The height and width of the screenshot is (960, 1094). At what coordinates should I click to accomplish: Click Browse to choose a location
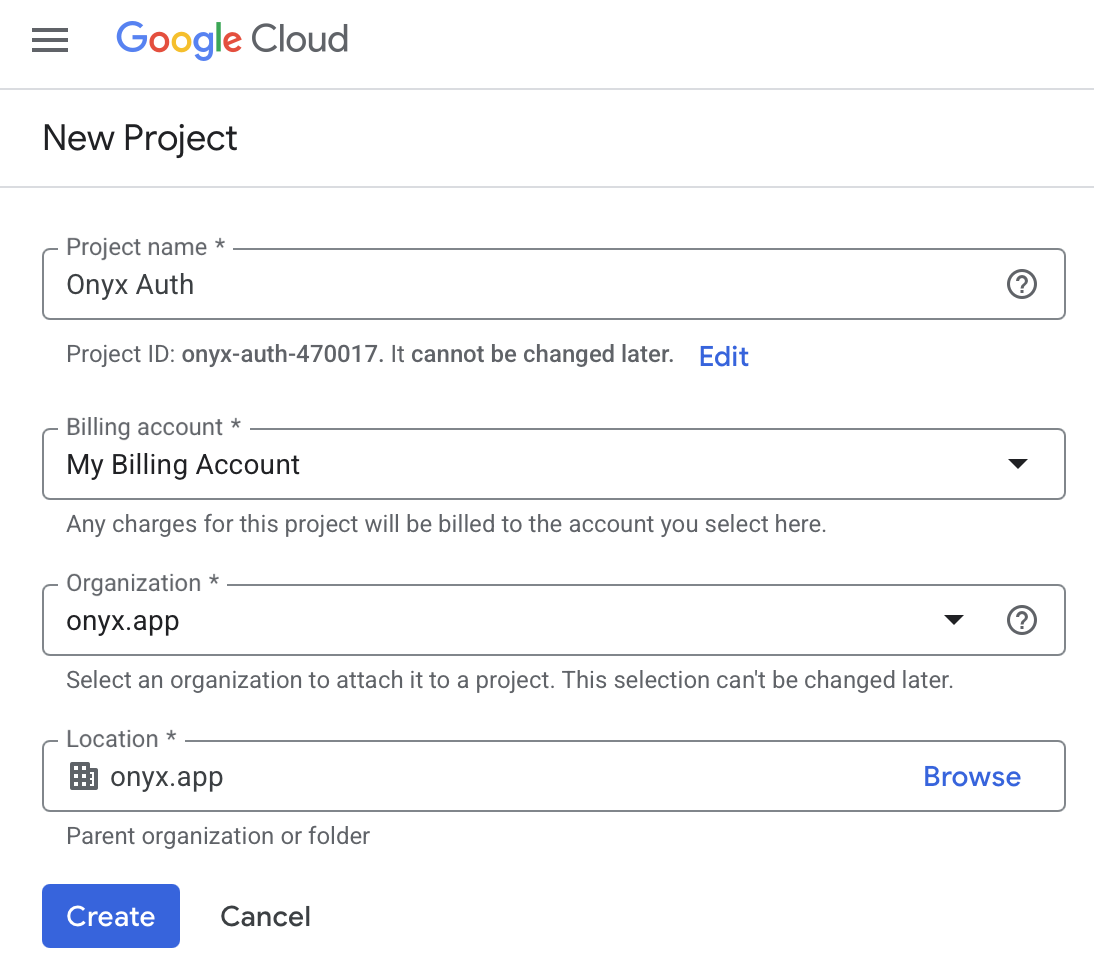pyautogui.click(x=971, y=775)
